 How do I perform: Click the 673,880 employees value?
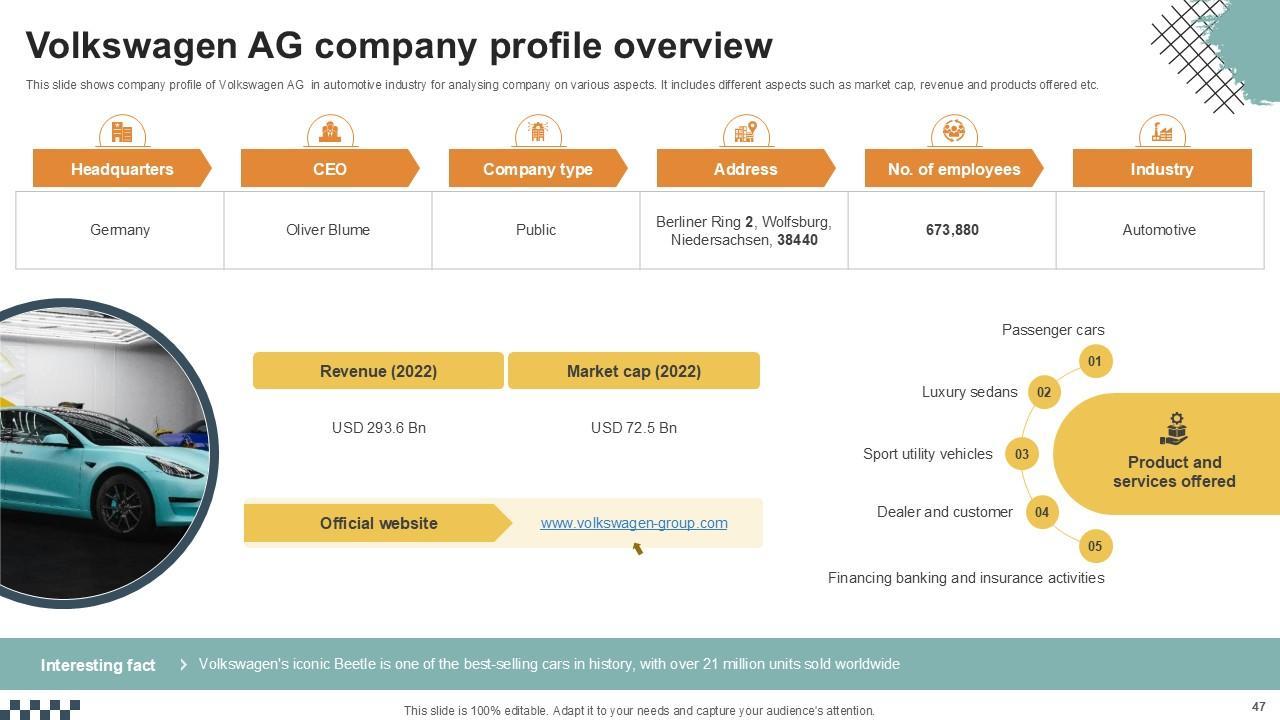click(952, 230)
